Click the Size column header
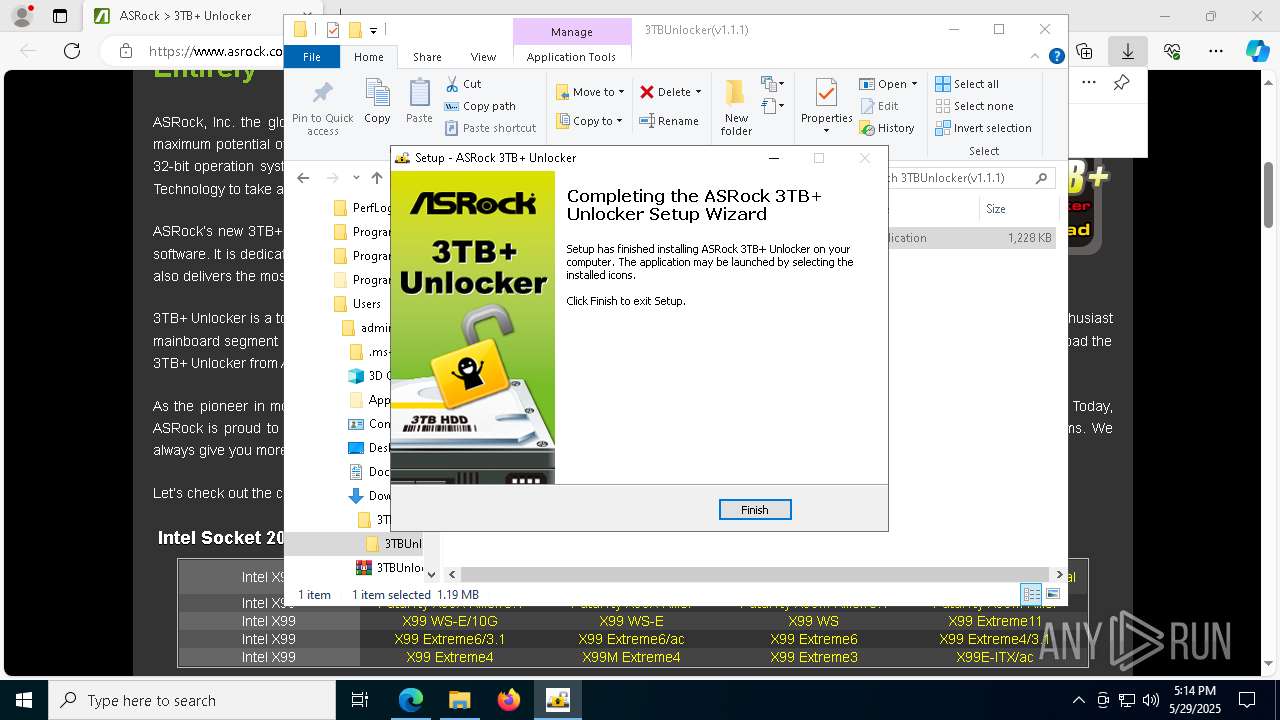This screenshot has width=1280, height=720. [1018, 209]
